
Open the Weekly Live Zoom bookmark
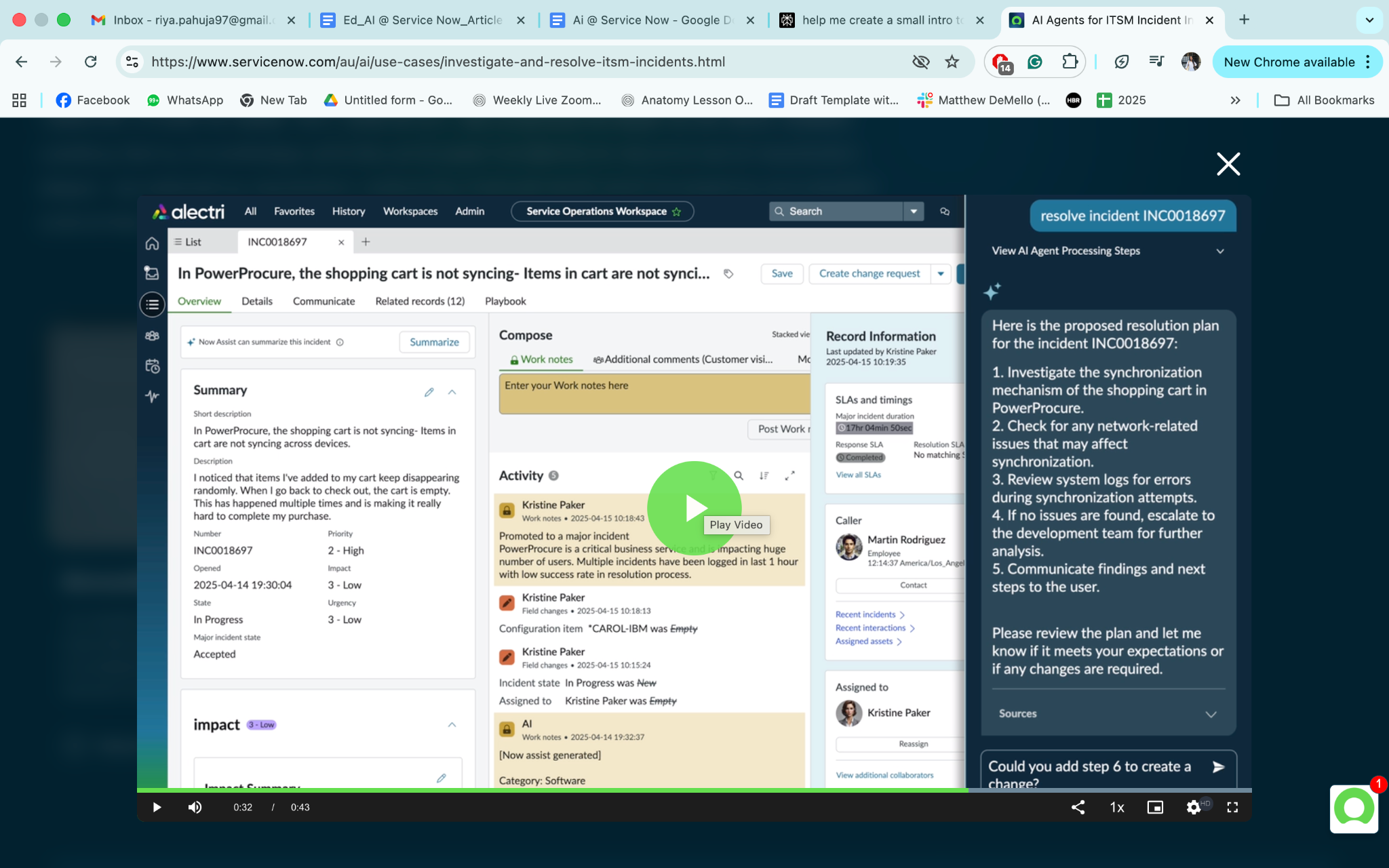537,100
